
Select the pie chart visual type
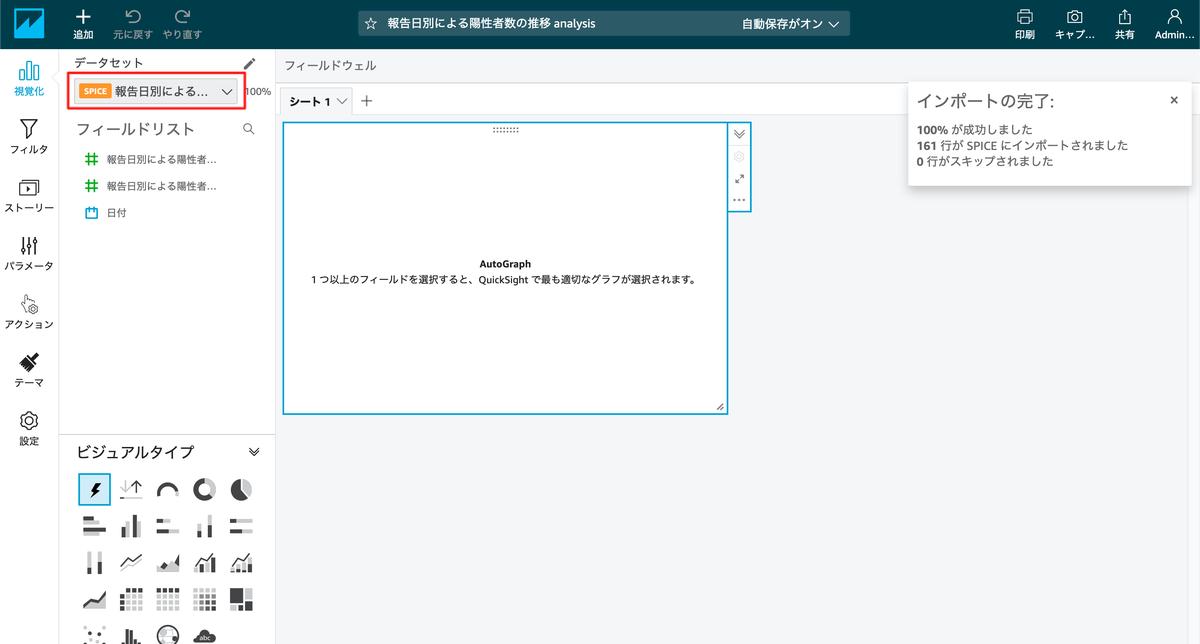(241, 489)
